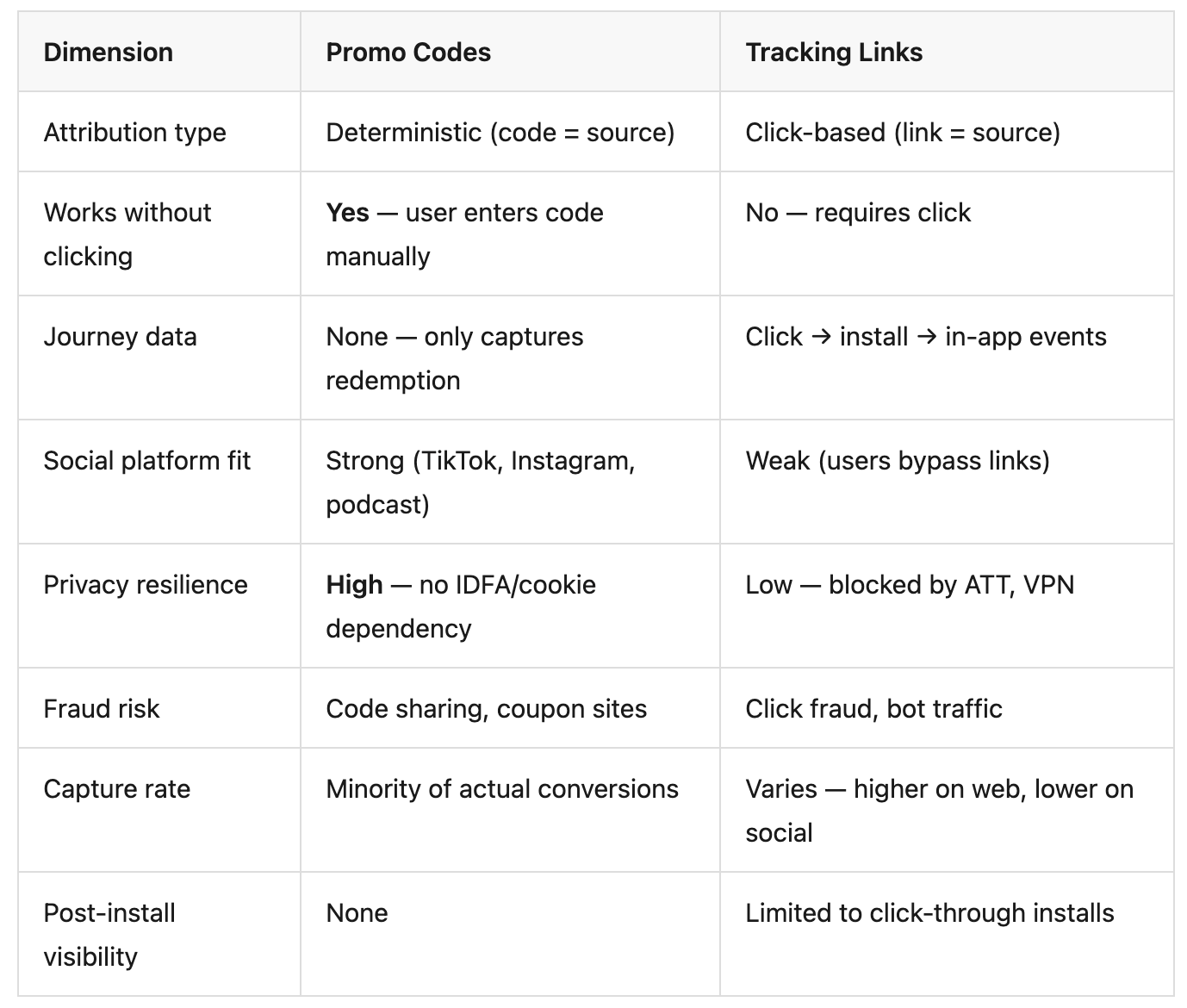Click the "Promo Codes" column header
The height and width of the screenshot is (1008, 1187).
408,53
